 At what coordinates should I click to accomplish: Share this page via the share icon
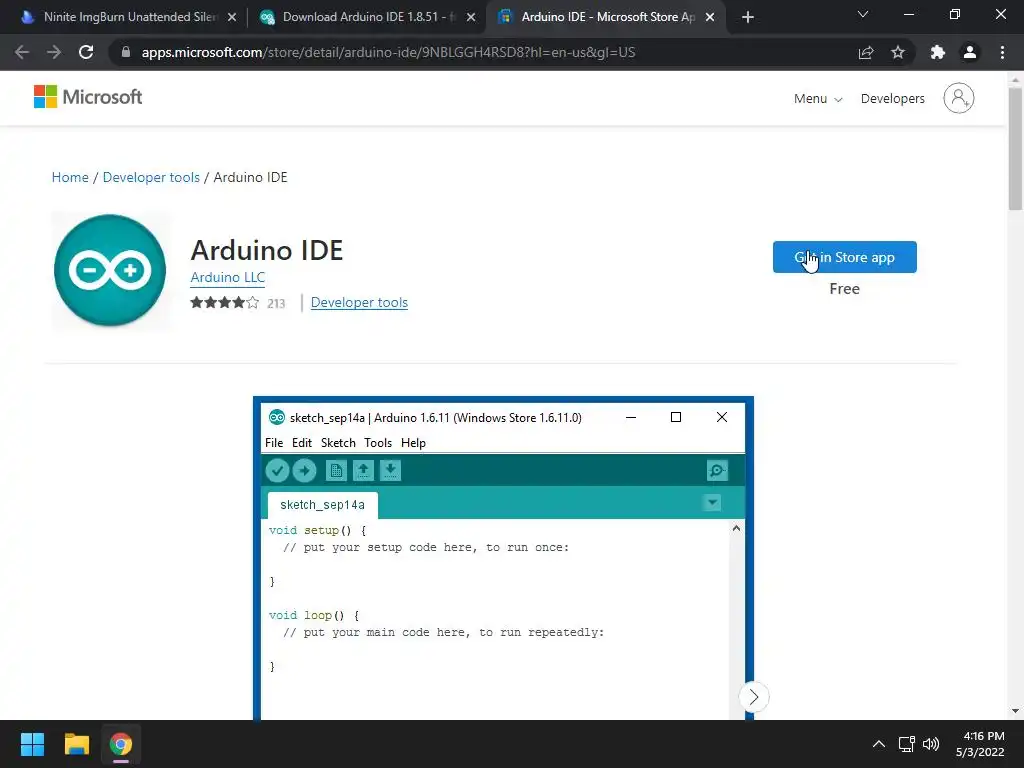pyautogui.click(x=866, y=52)
